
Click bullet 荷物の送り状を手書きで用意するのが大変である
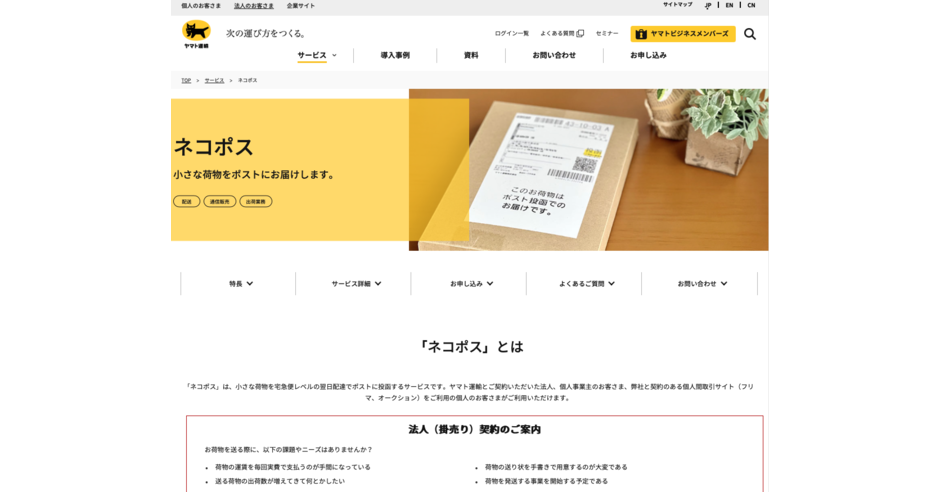point(556,467)
